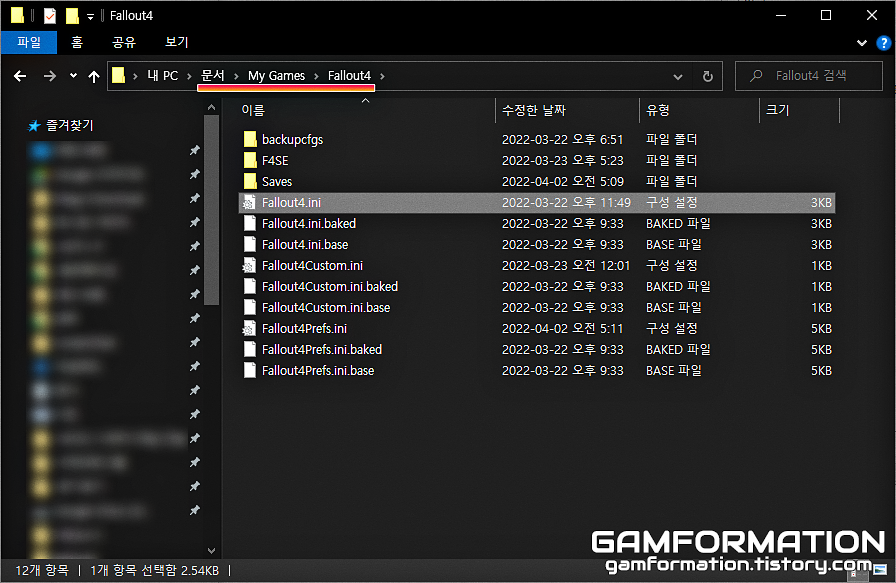Click the Saves folder name
Image resolution: width=896 pixels, height=583 pixels.
(277, 182)
